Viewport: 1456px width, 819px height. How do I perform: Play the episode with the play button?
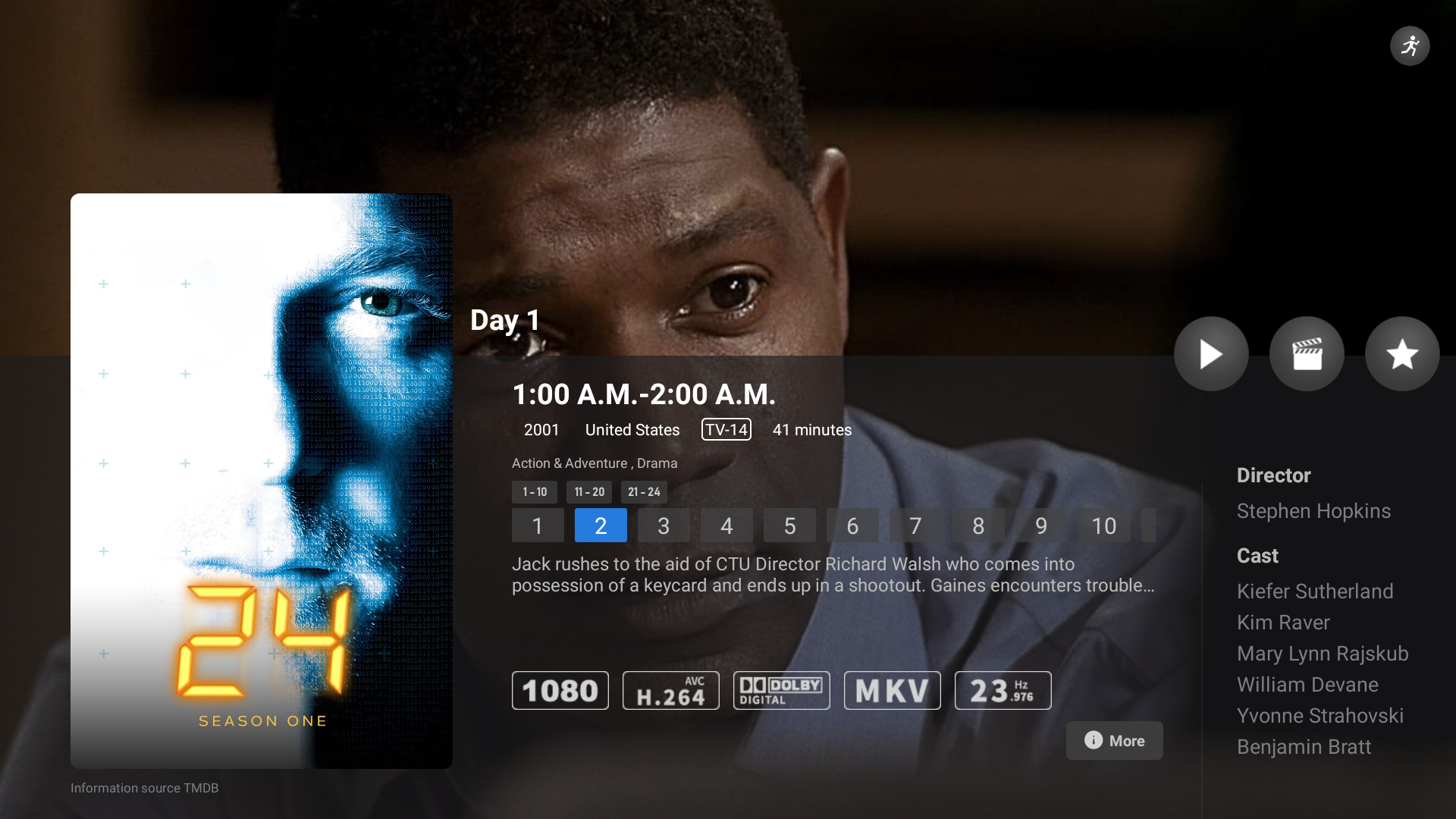(x=1211, y=354)
